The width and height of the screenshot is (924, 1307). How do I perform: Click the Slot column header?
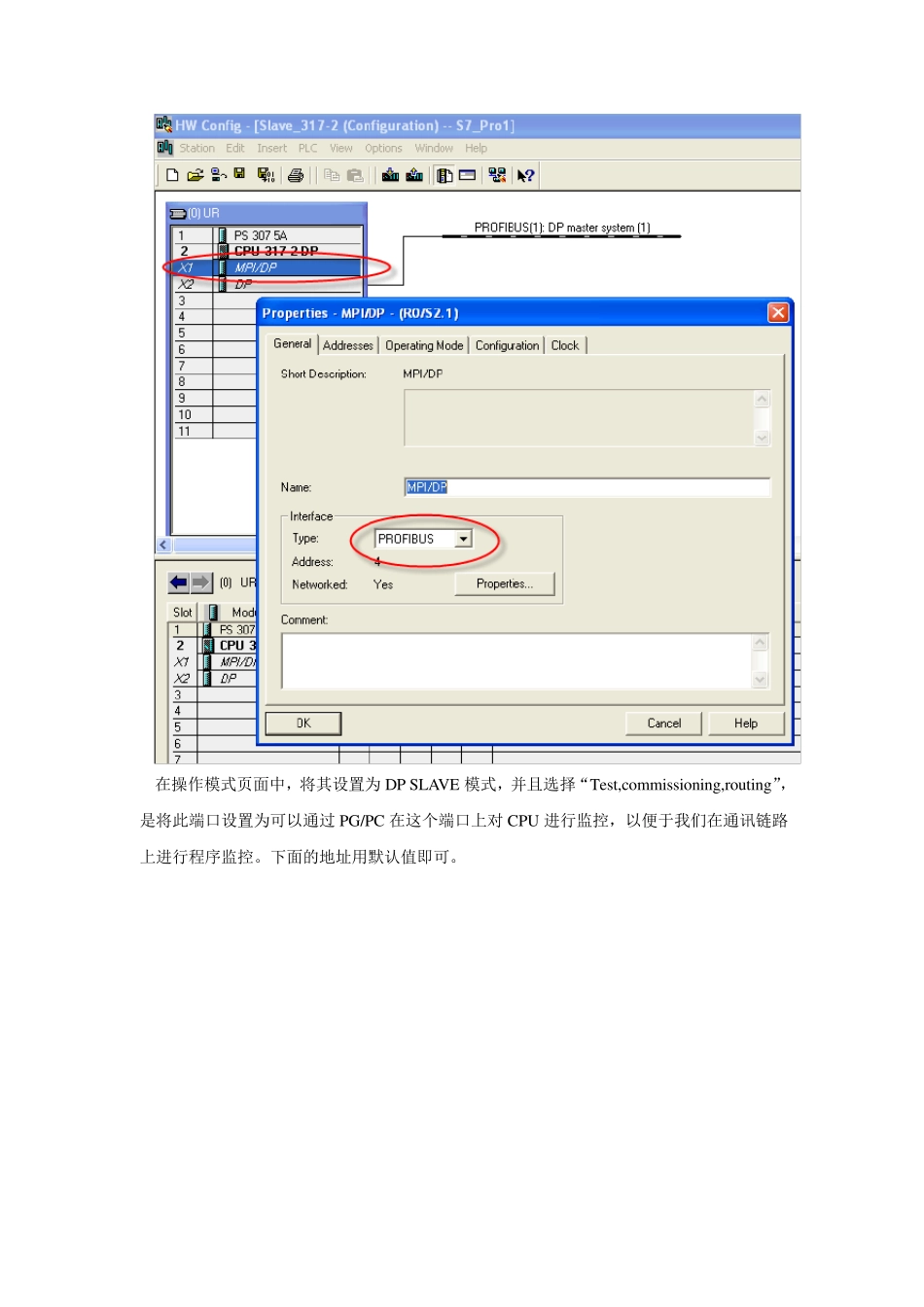183,613
